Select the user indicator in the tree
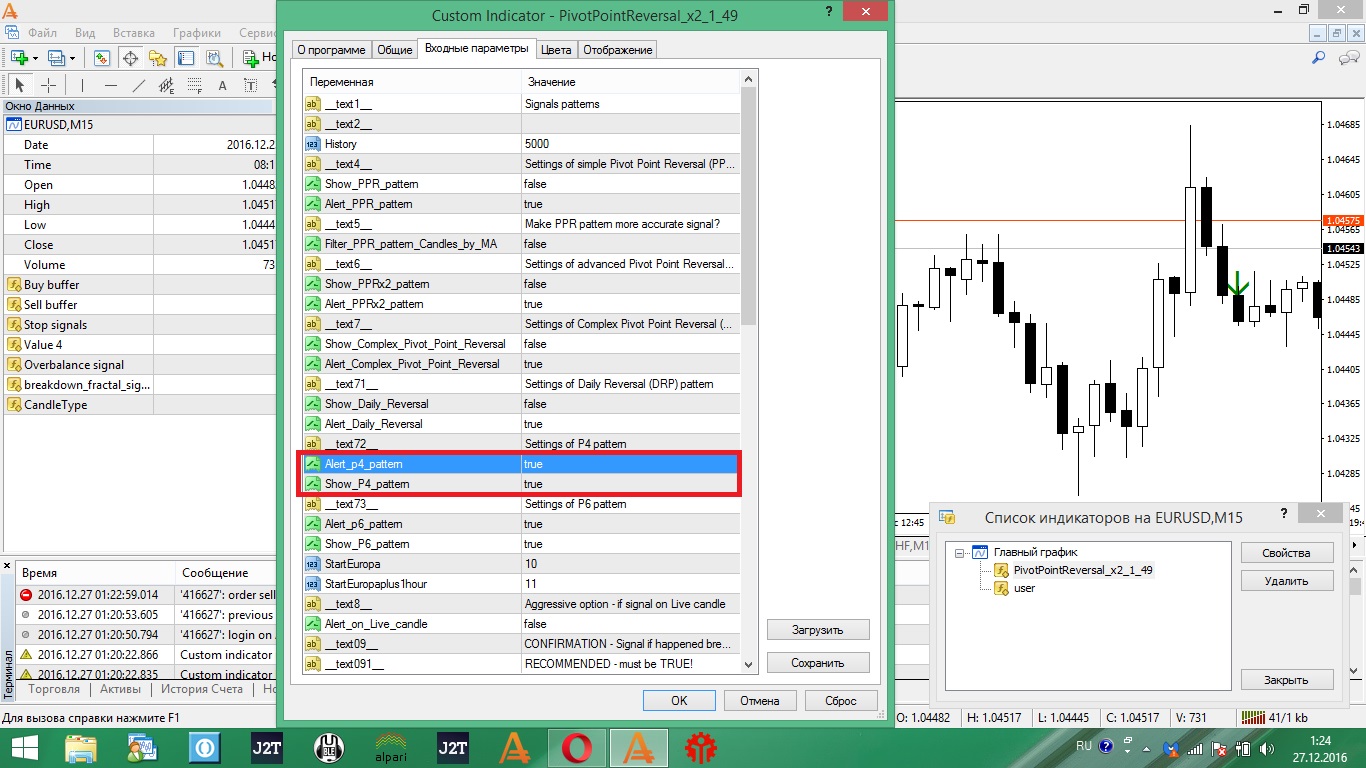Viewport: 1366px width, 768px height. [x=1024, y=588]
